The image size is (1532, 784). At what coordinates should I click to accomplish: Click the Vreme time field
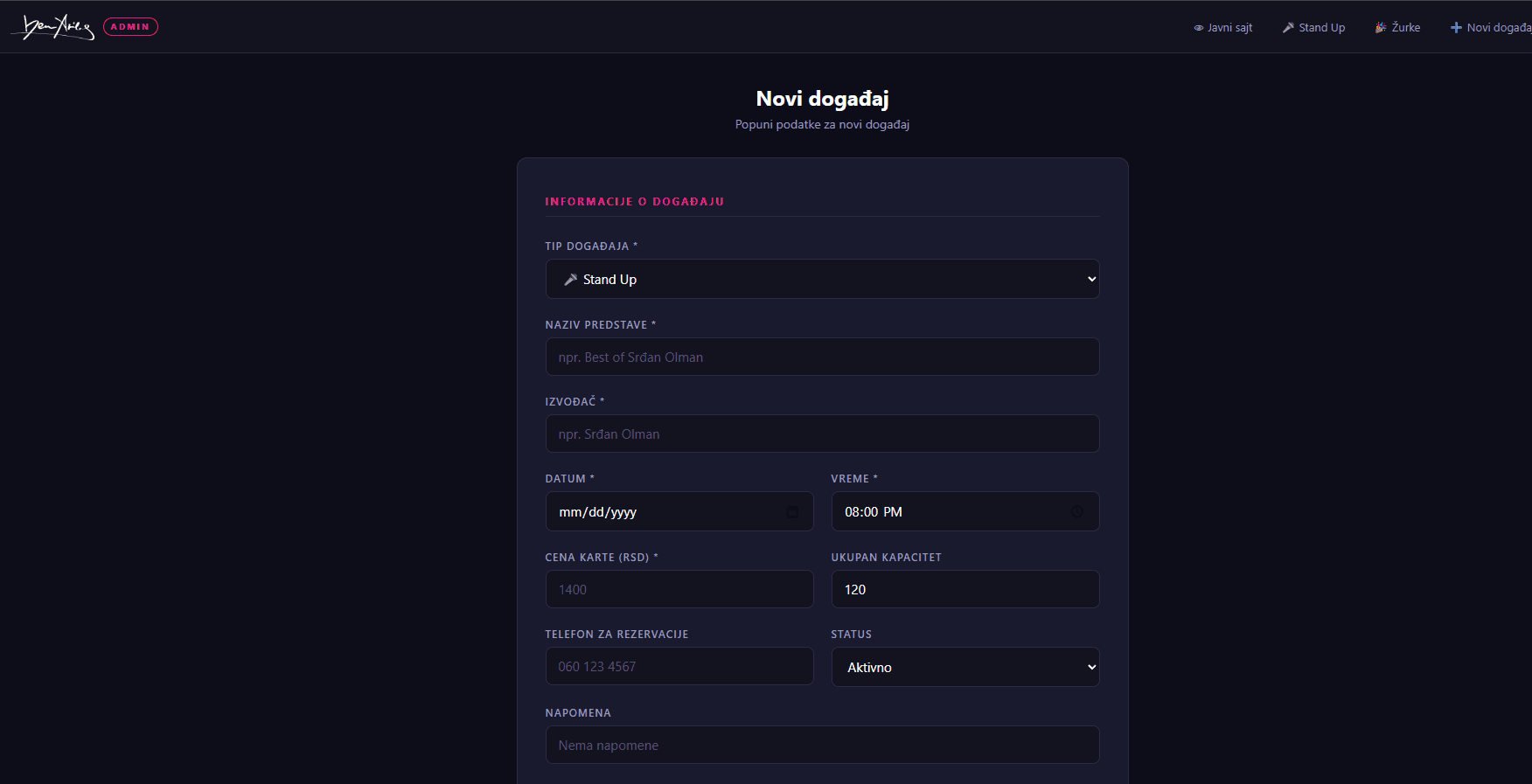click(965, 511)
